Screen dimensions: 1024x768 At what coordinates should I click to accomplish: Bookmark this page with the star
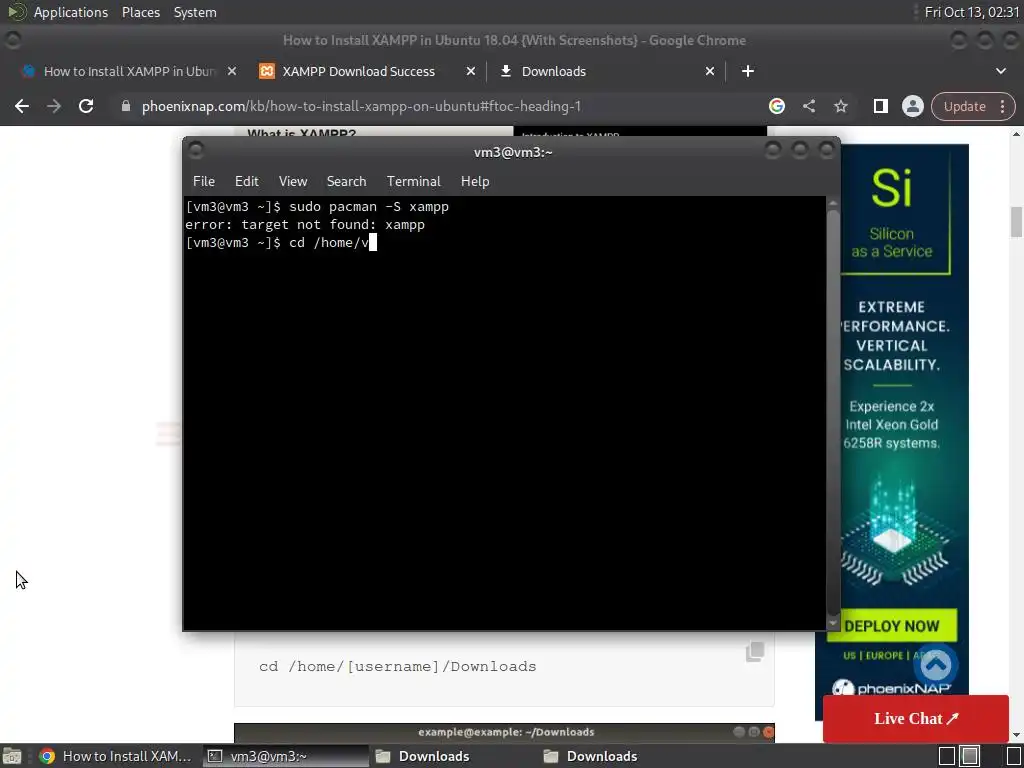click(840, 106)
